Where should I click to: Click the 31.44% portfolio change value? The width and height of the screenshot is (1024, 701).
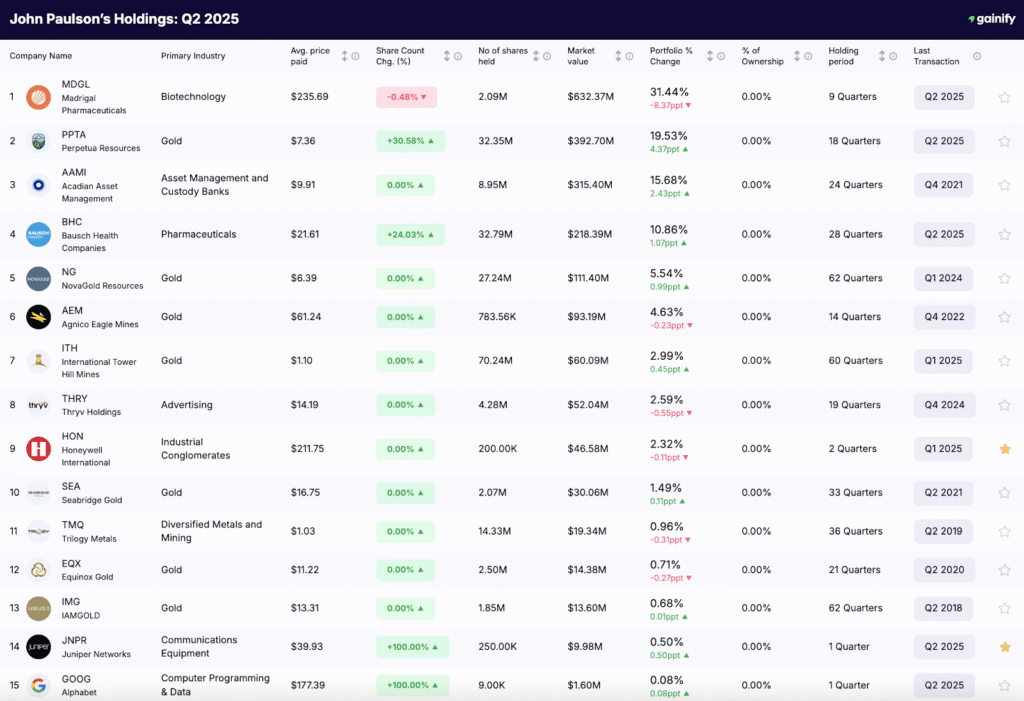point(669,92)
